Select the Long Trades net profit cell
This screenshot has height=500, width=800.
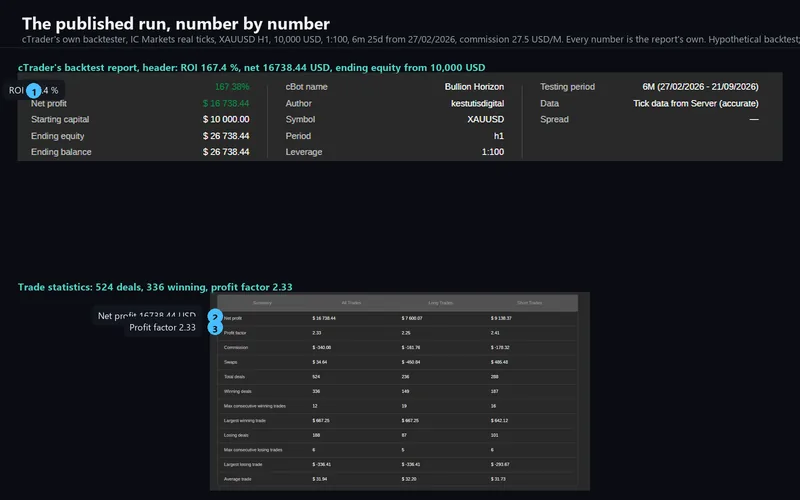412,318
